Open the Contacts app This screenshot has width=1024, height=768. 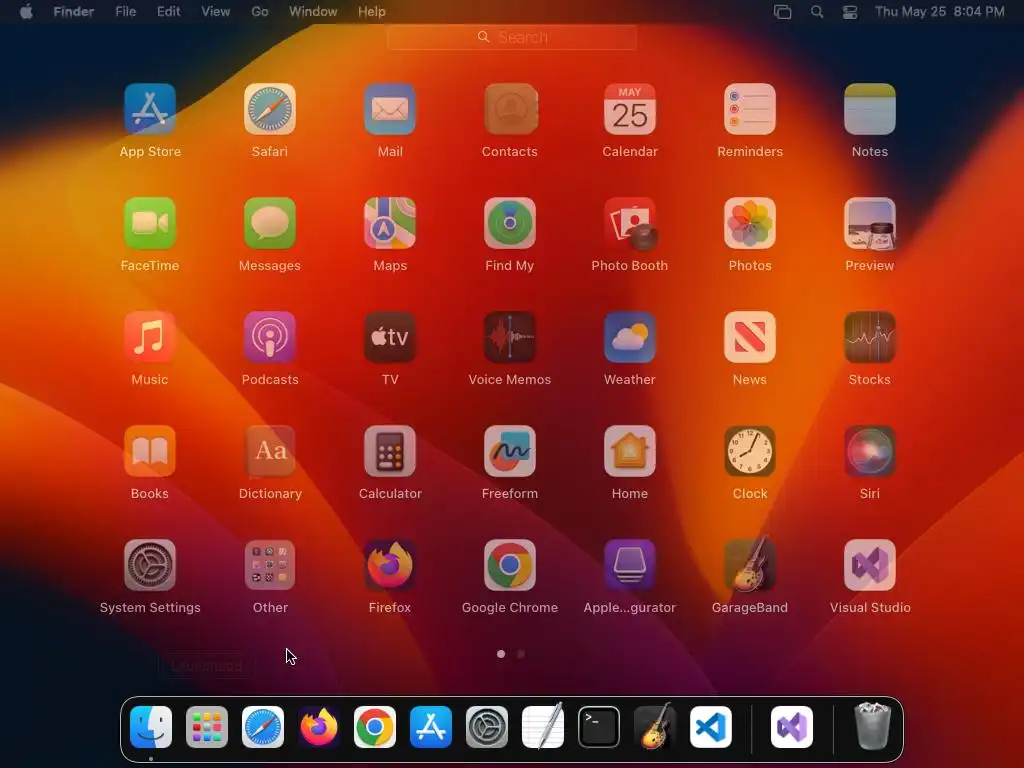(x=510, y=109)
